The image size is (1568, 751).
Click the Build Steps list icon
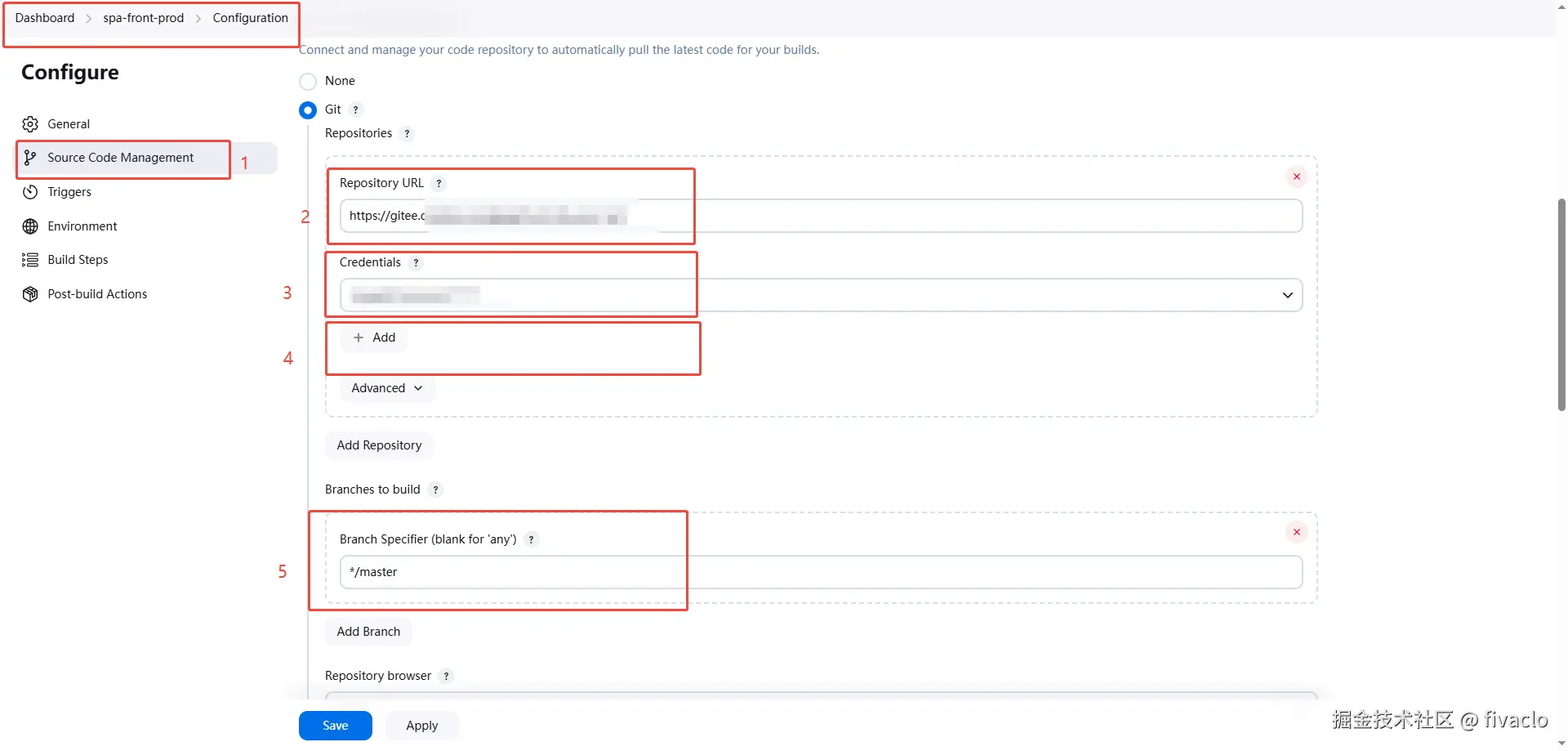coord(30,260)
